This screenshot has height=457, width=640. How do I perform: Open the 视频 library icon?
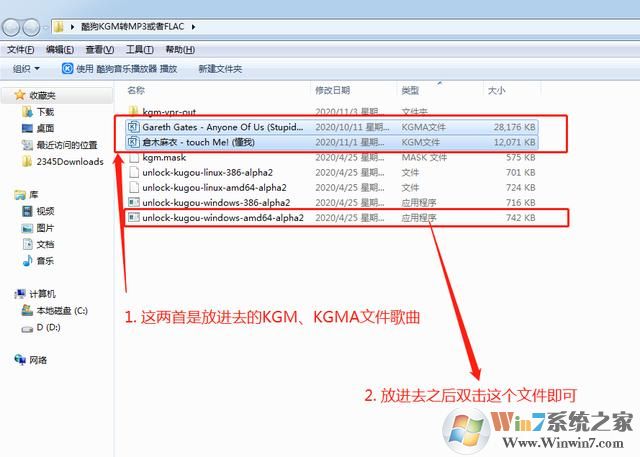(27, 211)
